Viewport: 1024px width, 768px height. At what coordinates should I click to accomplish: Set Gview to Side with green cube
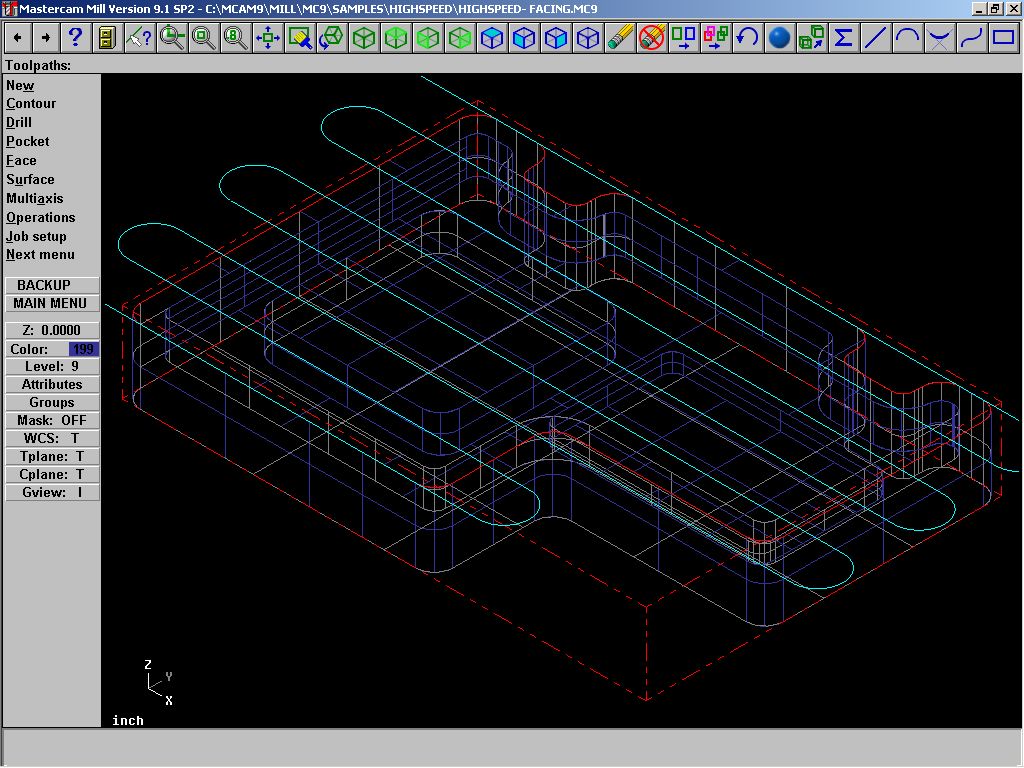click(x=428, y=38)
